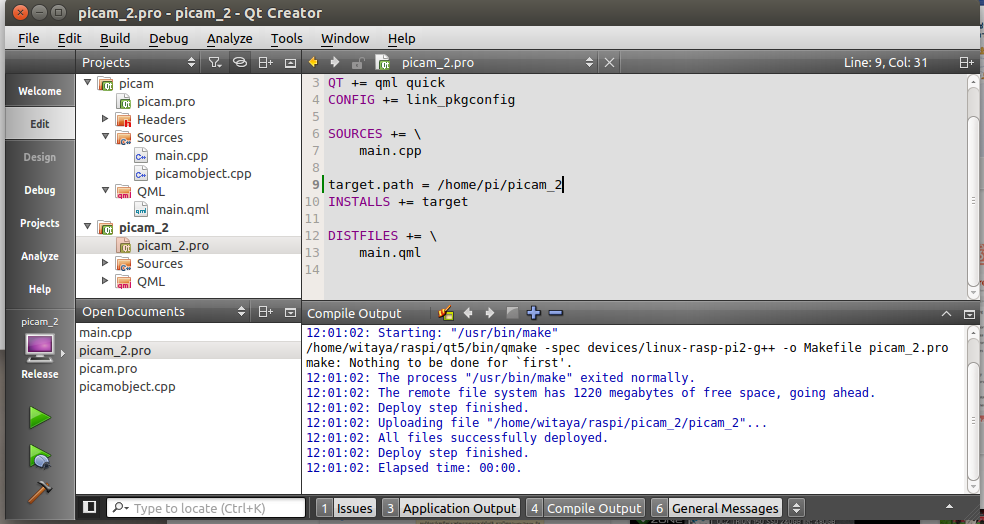Open the Tools menu
The height and width of the screenshot is (524, 984).
287,38
